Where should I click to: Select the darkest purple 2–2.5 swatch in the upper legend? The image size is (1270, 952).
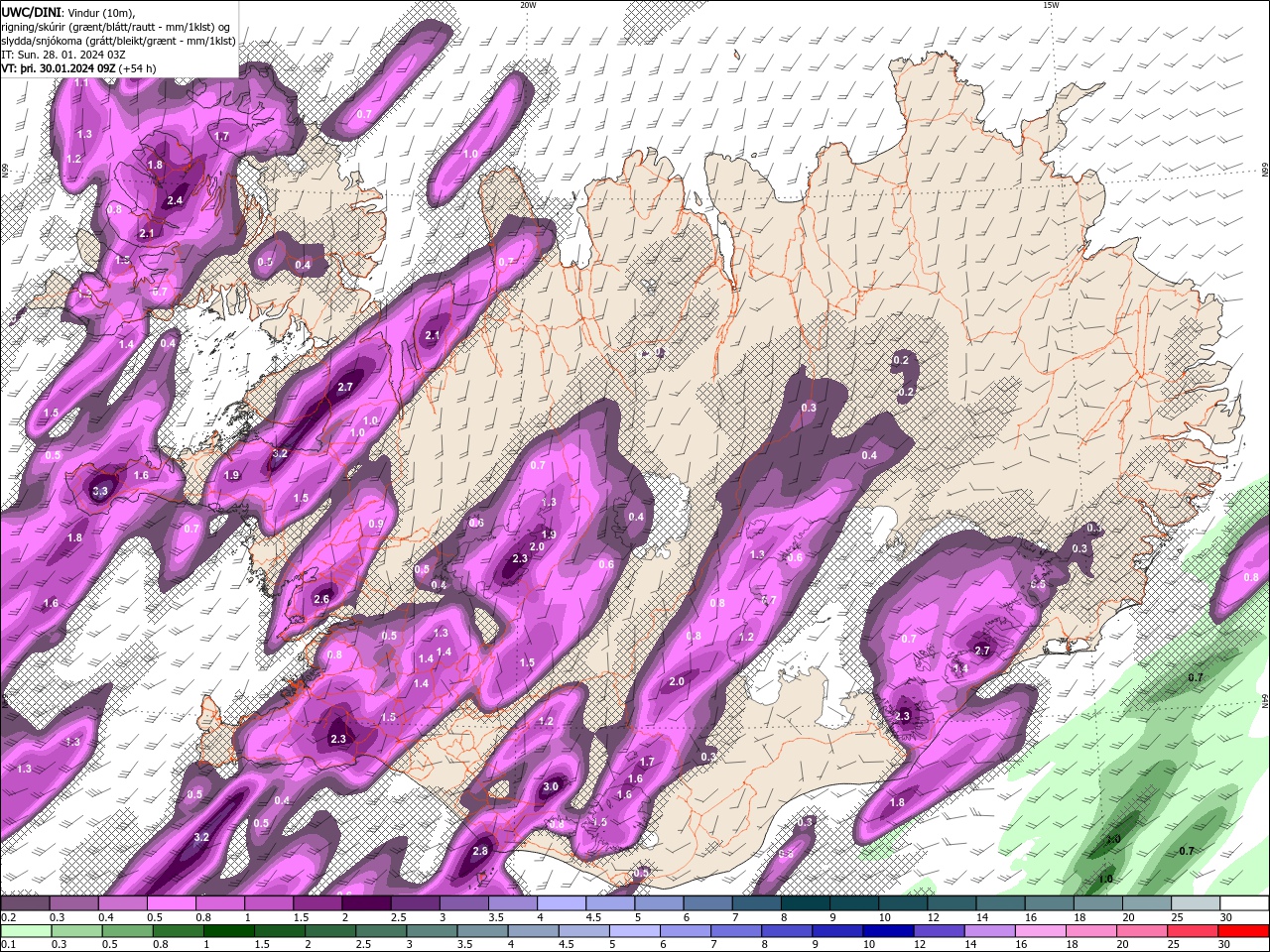366,903
